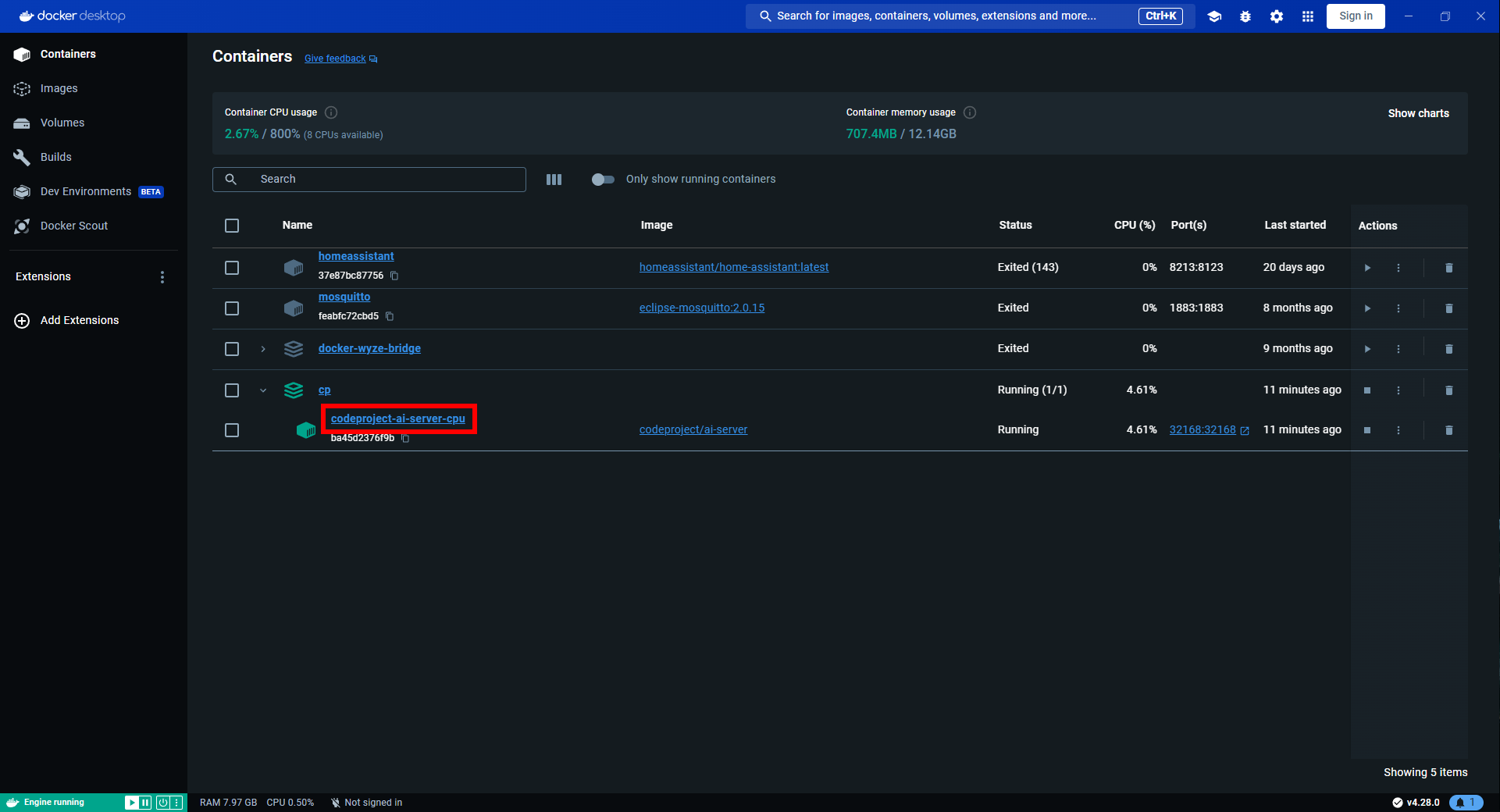Screen dimensions: 1500x812
Task: Delete the codeproject-ai-server-cpu container
Action: point(1449,430)
